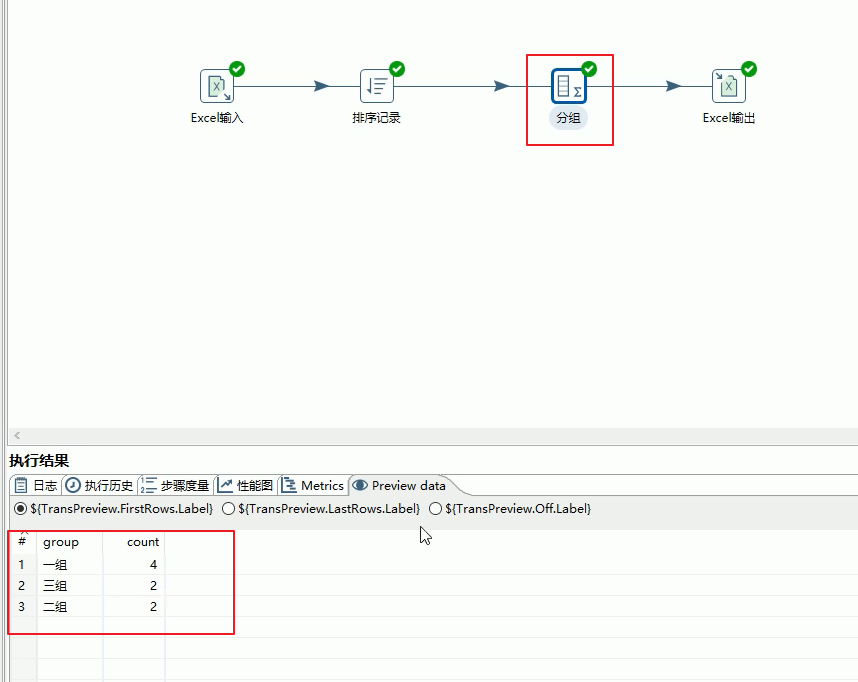Click the count value 2 for 二组

coord(134,606)
